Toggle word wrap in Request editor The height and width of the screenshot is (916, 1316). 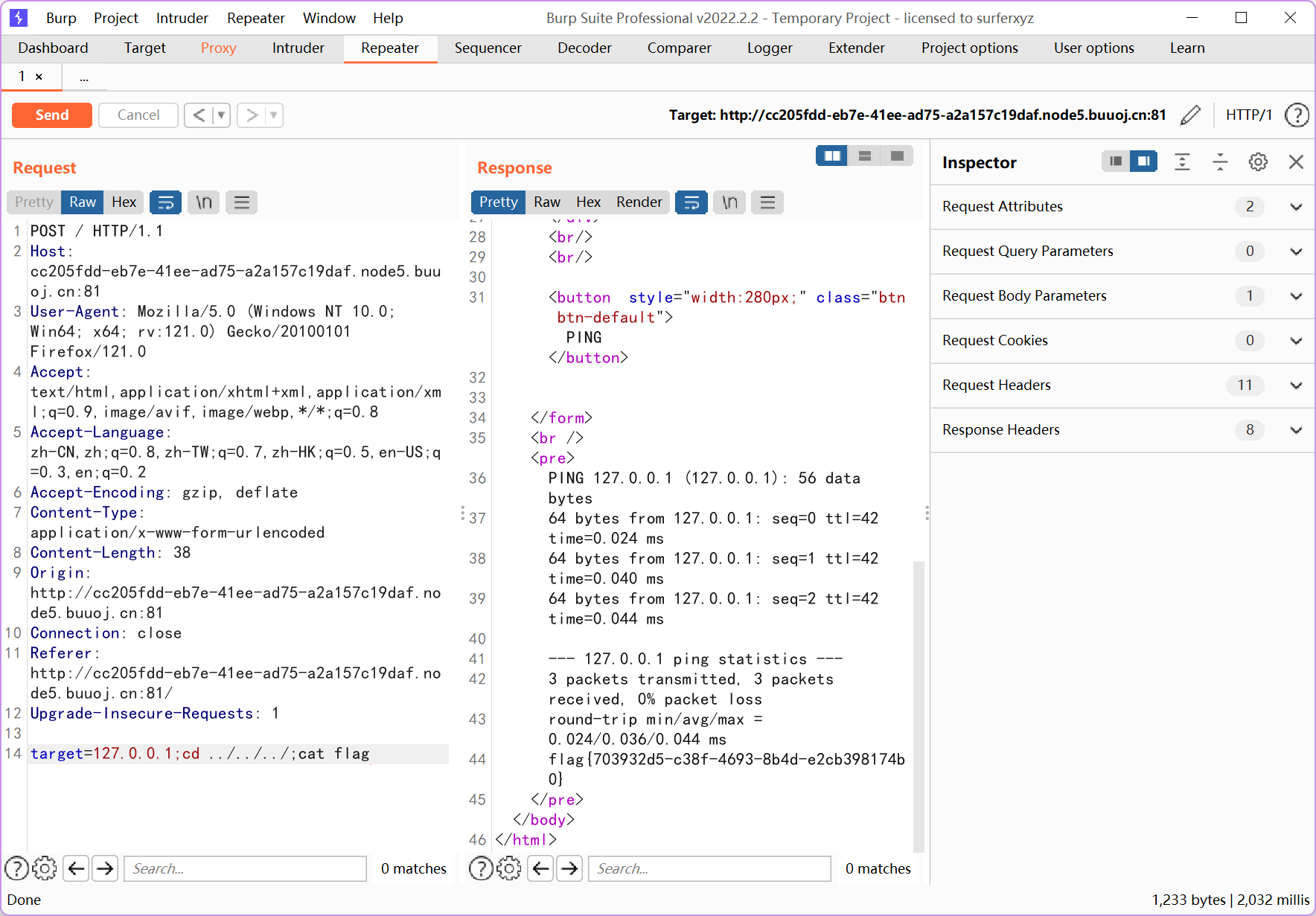pos(166,202)
